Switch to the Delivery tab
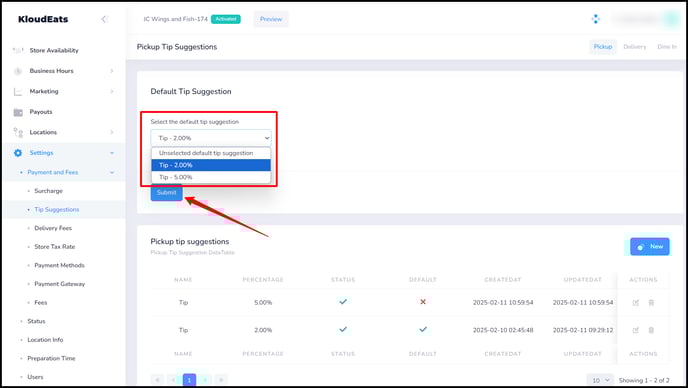688x388 pixels. 634,47
